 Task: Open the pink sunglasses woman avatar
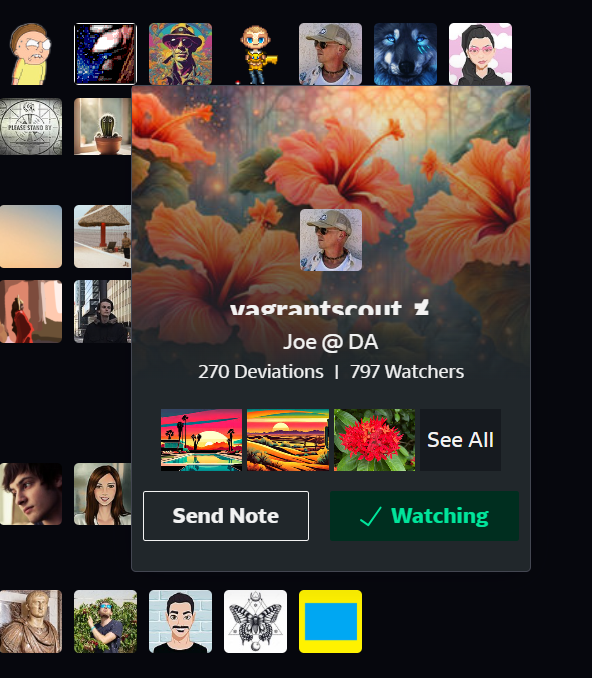(480, 54)
